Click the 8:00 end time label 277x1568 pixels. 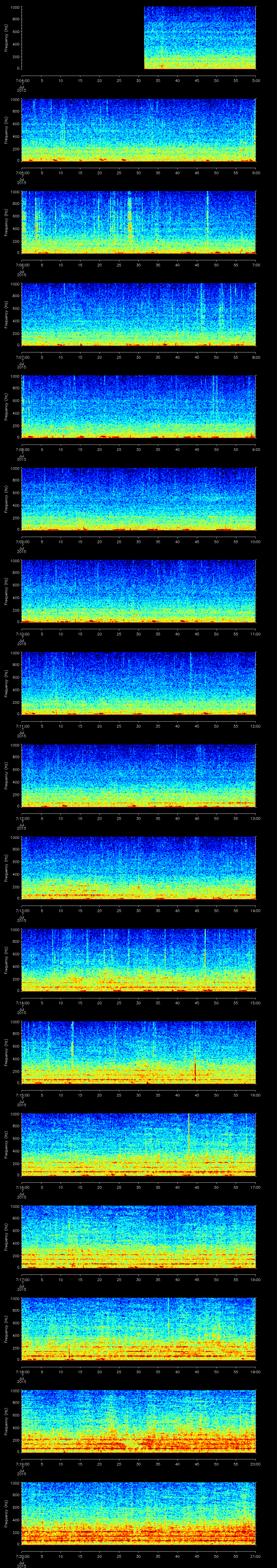(x=256, y=357)
